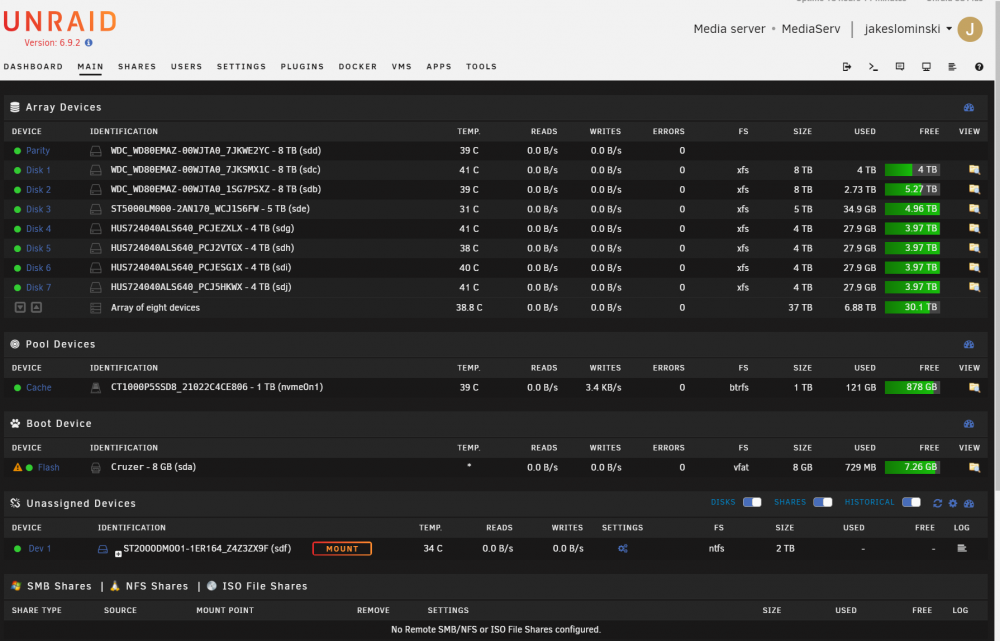
Task: Open Unassigned Devices settings gear icon
Action: tap(953, 503)
